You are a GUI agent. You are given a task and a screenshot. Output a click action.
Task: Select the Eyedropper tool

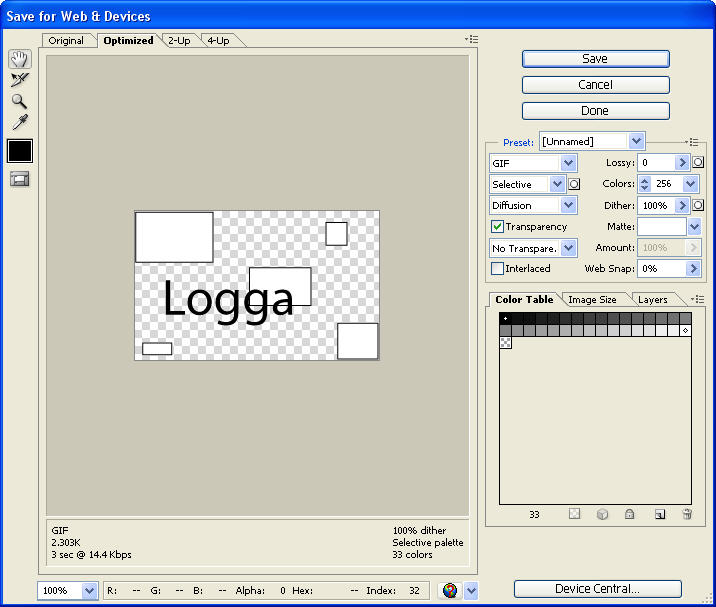coord(20,122)
